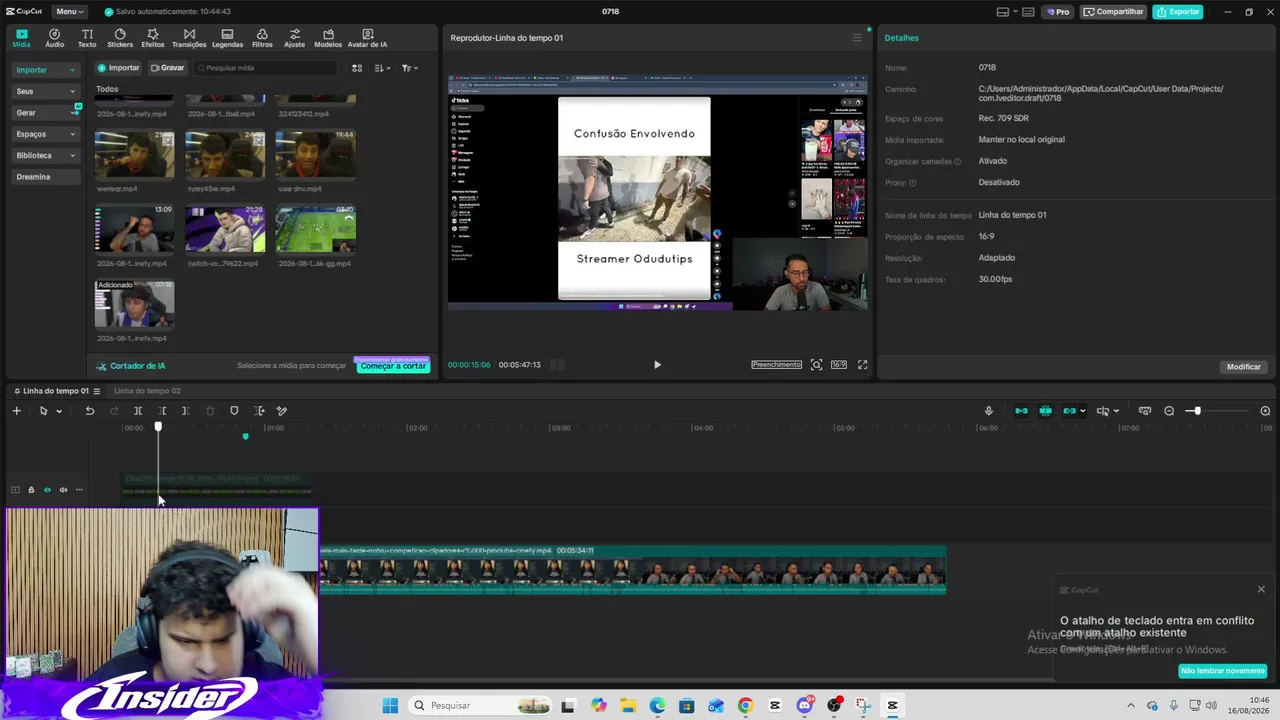Click the add-track plus icon in timeline toolbar
This screenshot has width=1280, height=720.
click(16, 411)
